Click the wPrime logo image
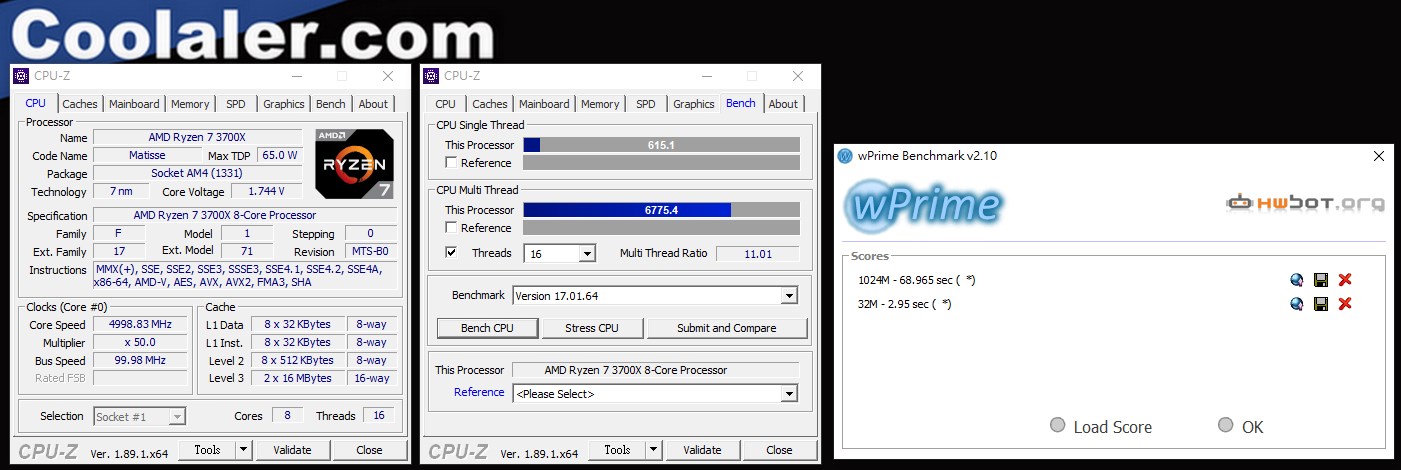The image size is (1401, 470). [922, 204]
